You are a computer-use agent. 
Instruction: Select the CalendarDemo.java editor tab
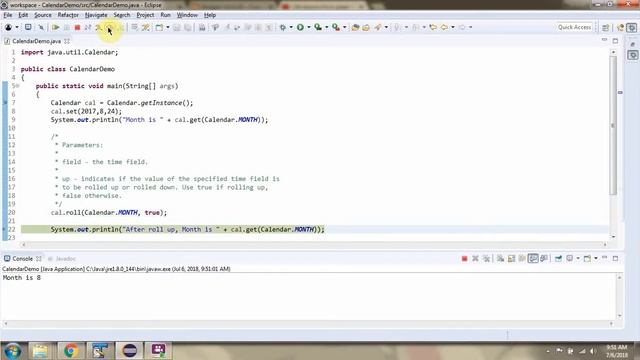point(36,41)
